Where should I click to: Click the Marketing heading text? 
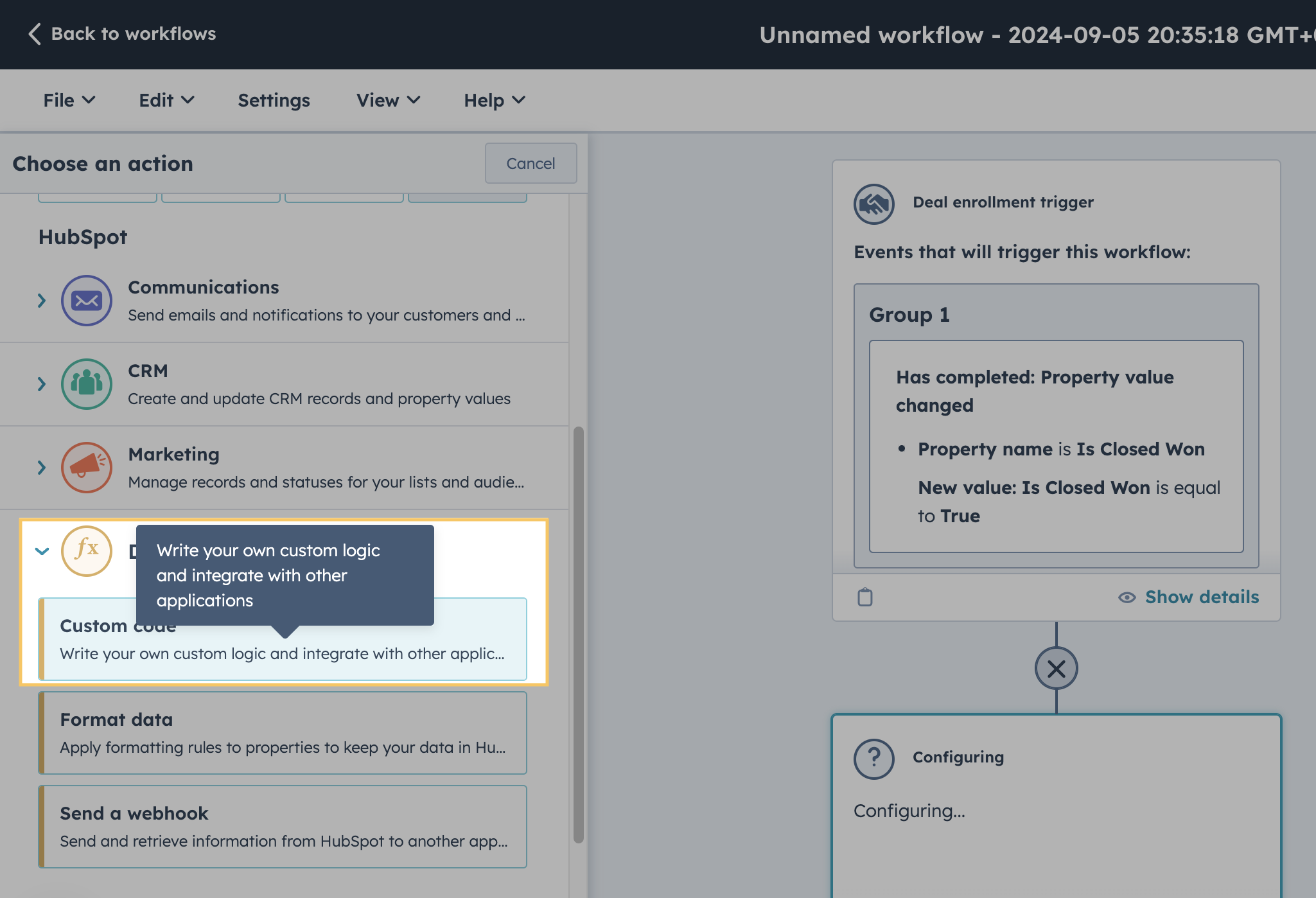(173, 455)
